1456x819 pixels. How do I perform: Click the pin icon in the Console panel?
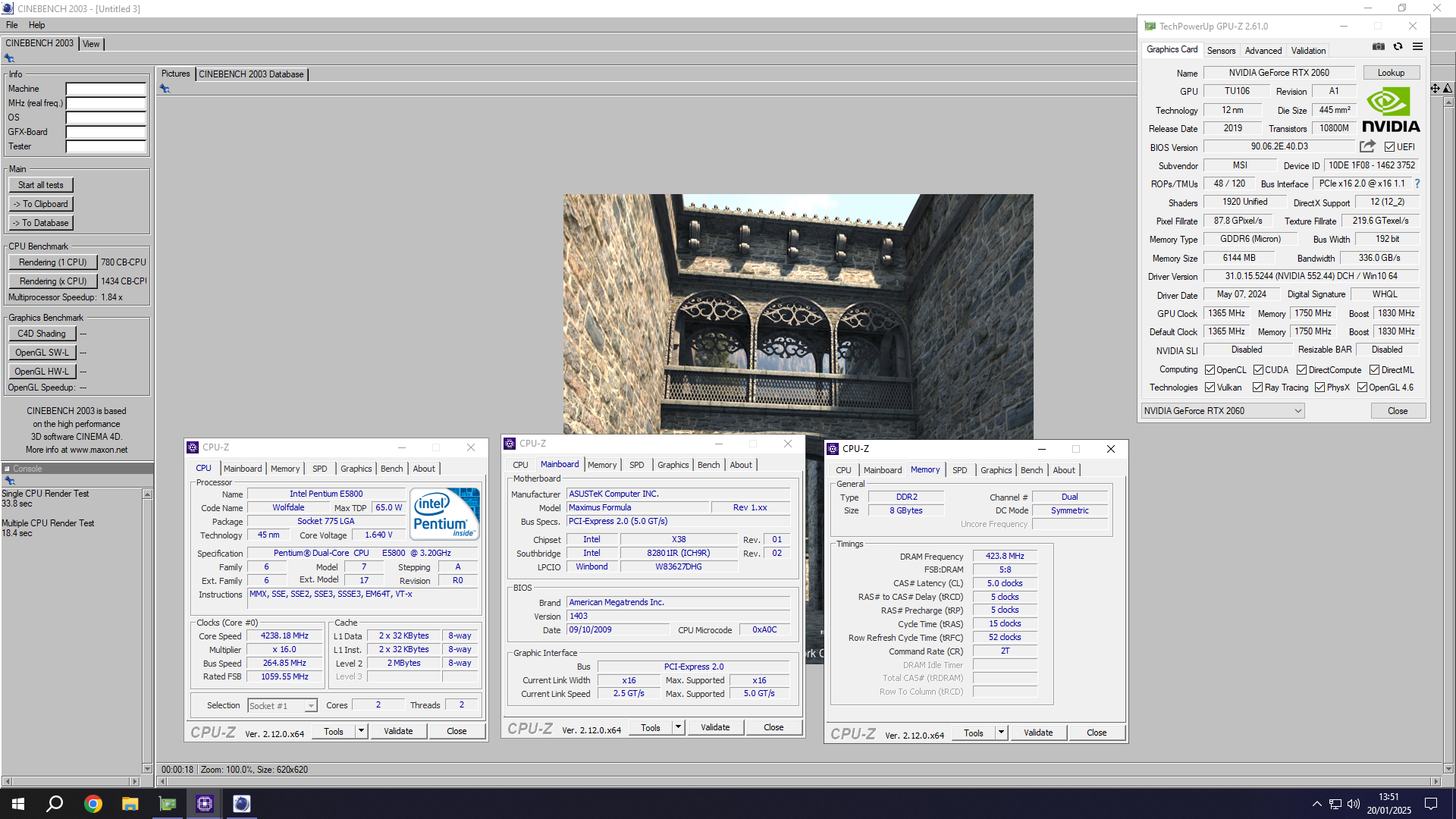10,481
